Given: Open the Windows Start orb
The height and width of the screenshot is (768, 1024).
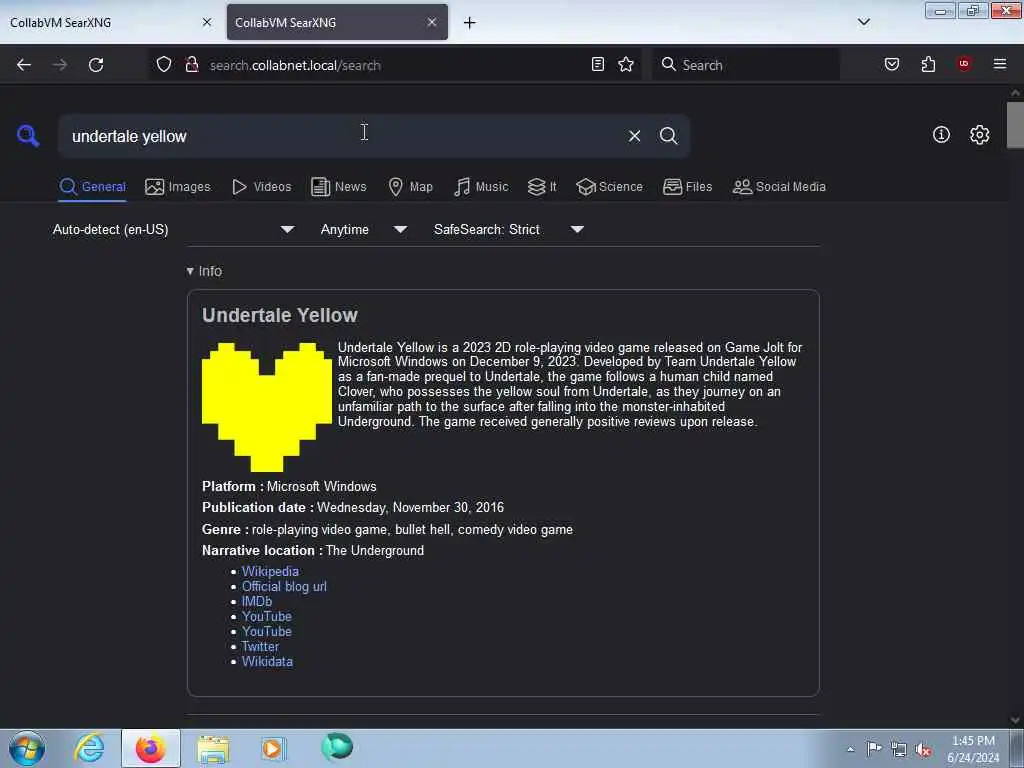Looking at the screenshot, I should click(x=27, y=748).
